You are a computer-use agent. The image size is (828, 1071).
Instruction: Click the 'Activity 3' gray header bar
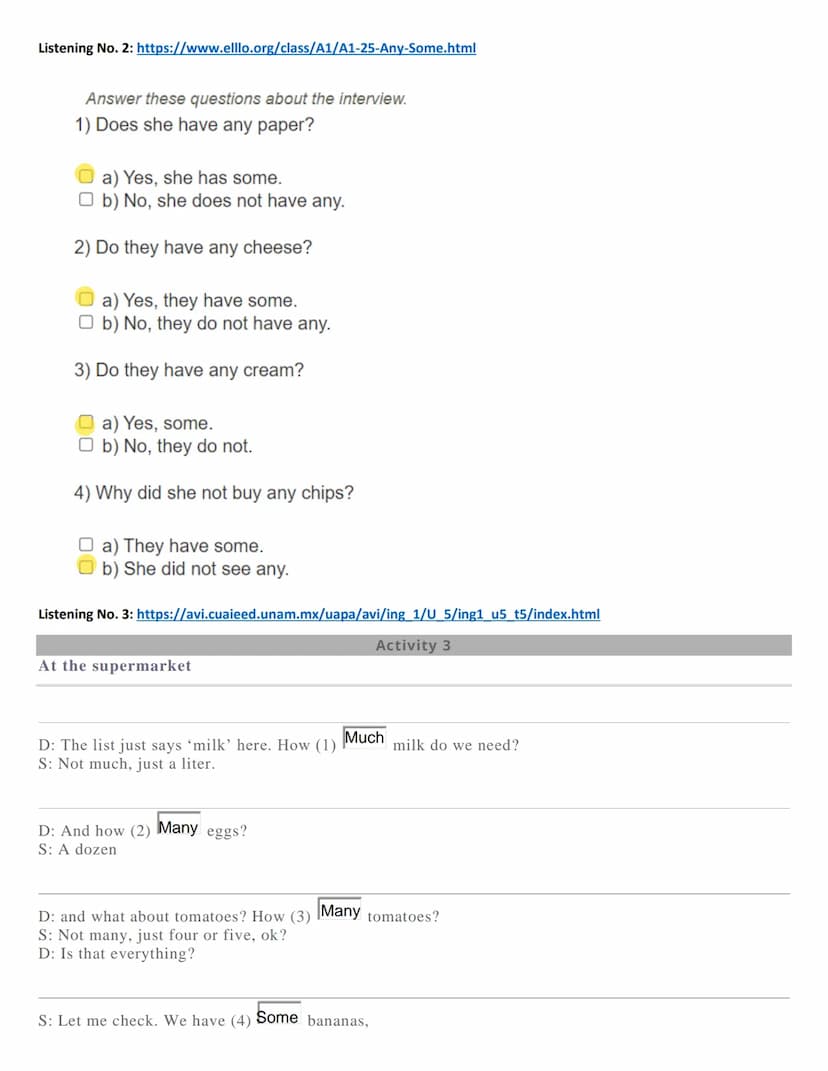pyautogui.click(x=414, y=645)
